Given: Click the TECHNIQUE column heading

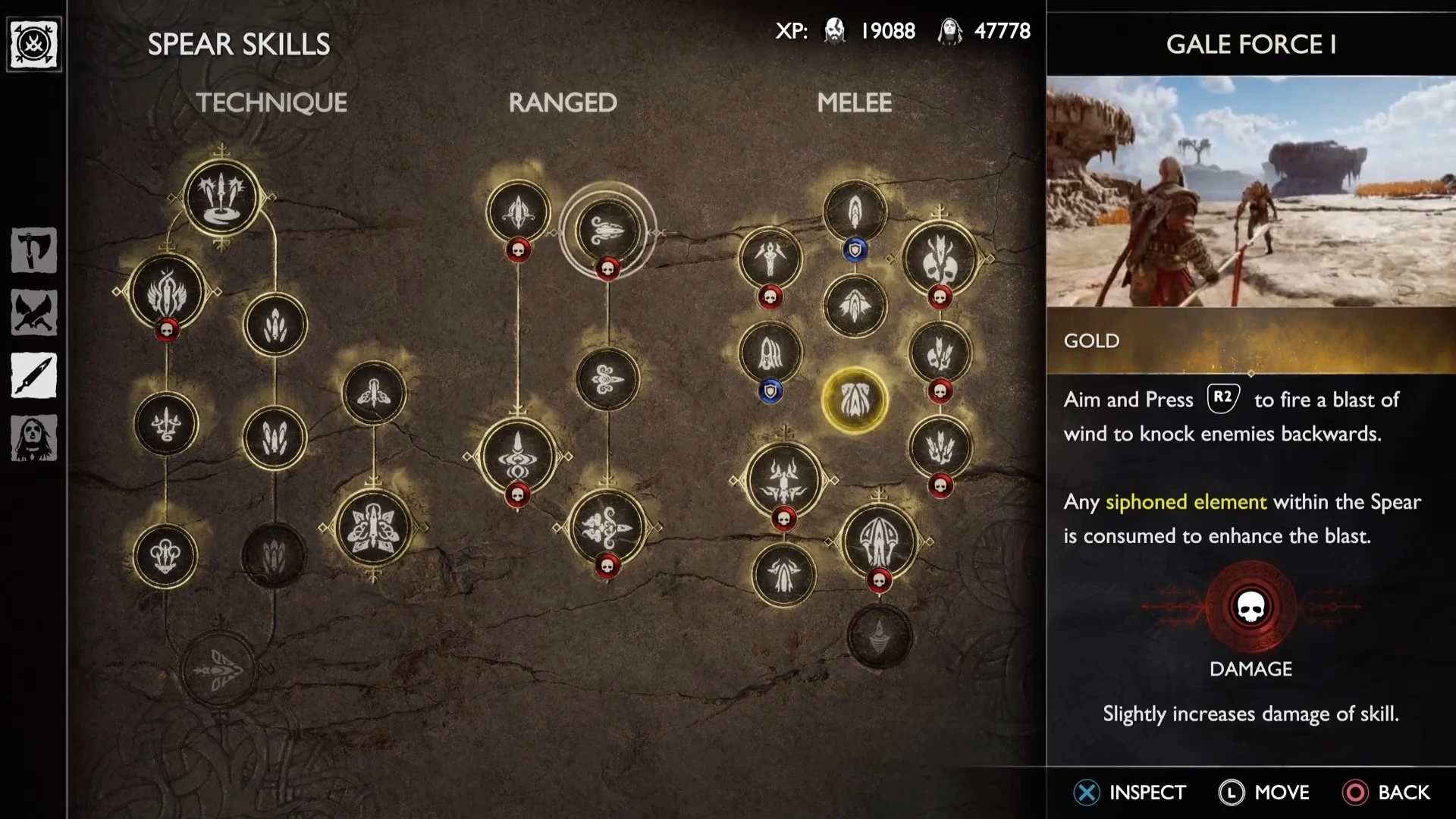Looking at the screenshot, I should tap(271, 102).
